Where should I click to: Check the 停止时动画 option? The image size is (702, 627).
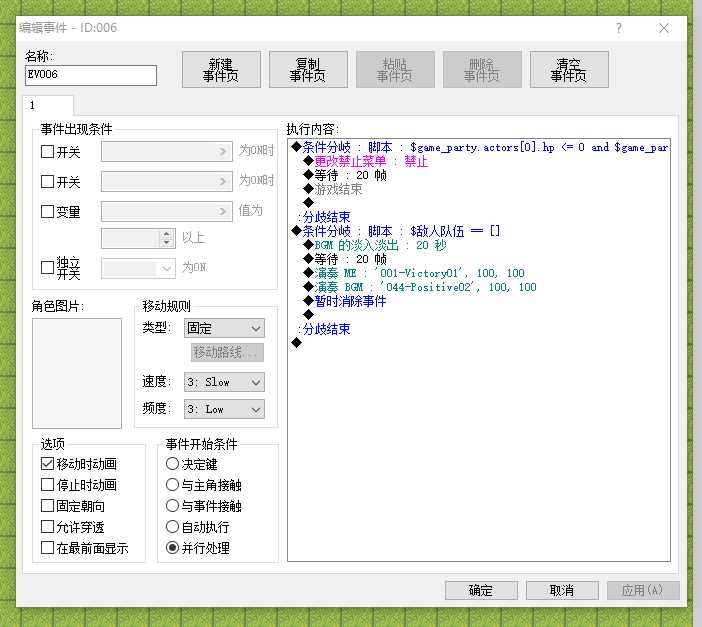(x=47, y=485)
